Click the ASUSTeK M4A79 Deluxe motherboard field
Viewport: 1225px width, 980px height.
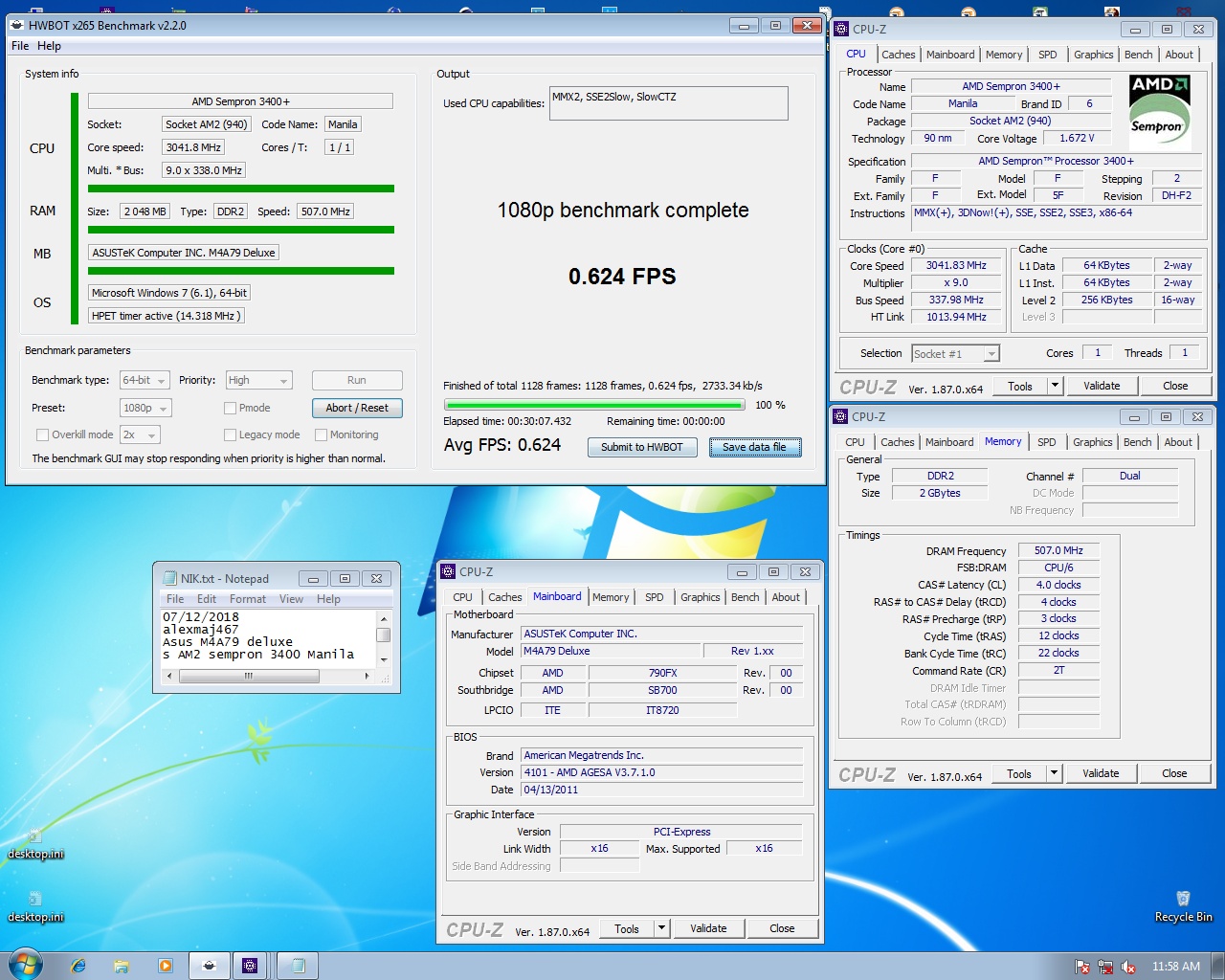[x=184, y=253]
